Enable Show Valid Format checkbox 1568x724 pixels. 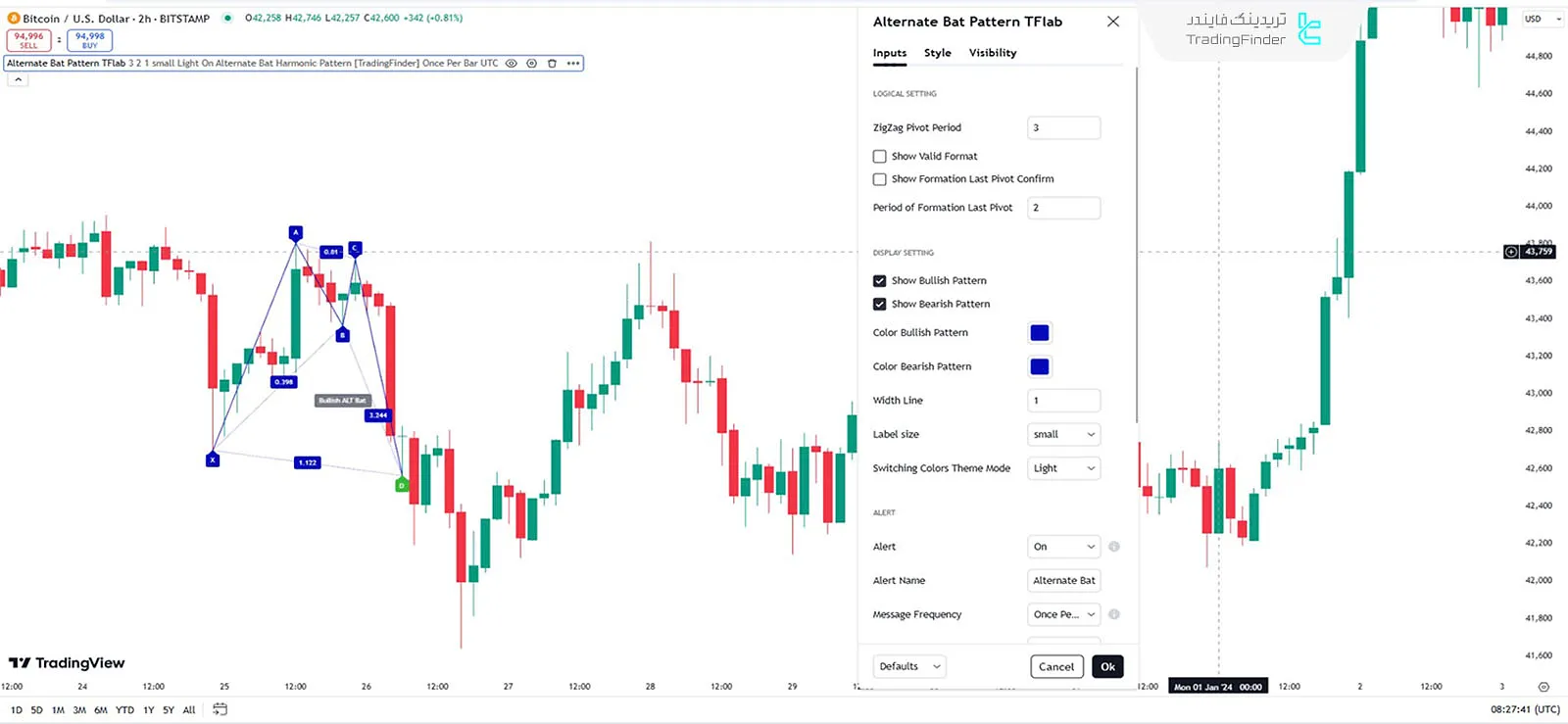pos(880,157)
